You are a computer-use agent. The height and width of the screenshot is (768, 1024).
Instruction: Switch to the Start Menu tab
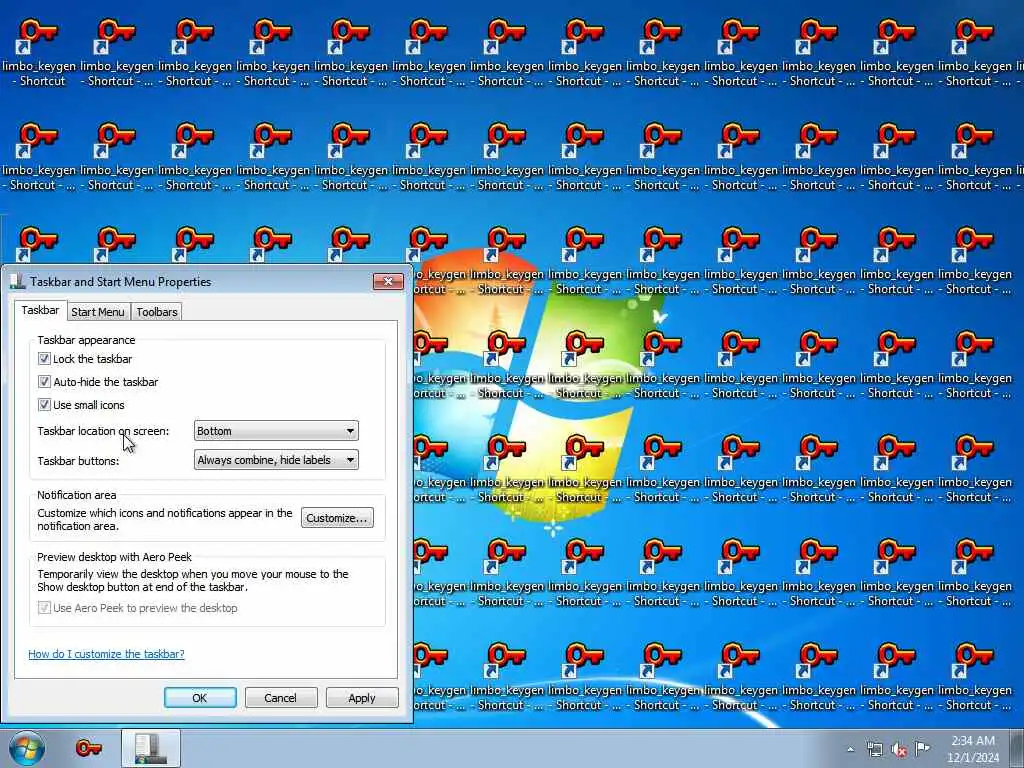click(x=97, y=312)
